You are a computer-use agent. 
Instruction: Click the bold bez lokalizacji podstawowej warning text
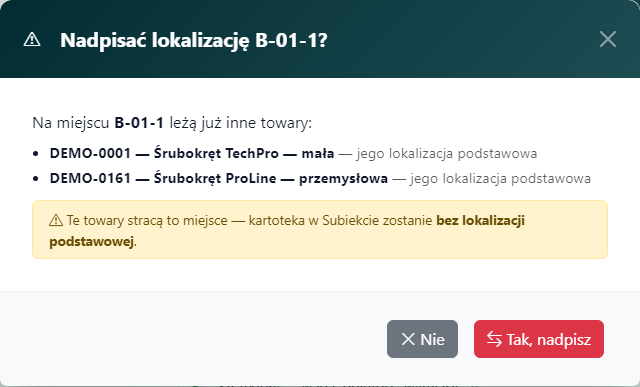(287, 231)
